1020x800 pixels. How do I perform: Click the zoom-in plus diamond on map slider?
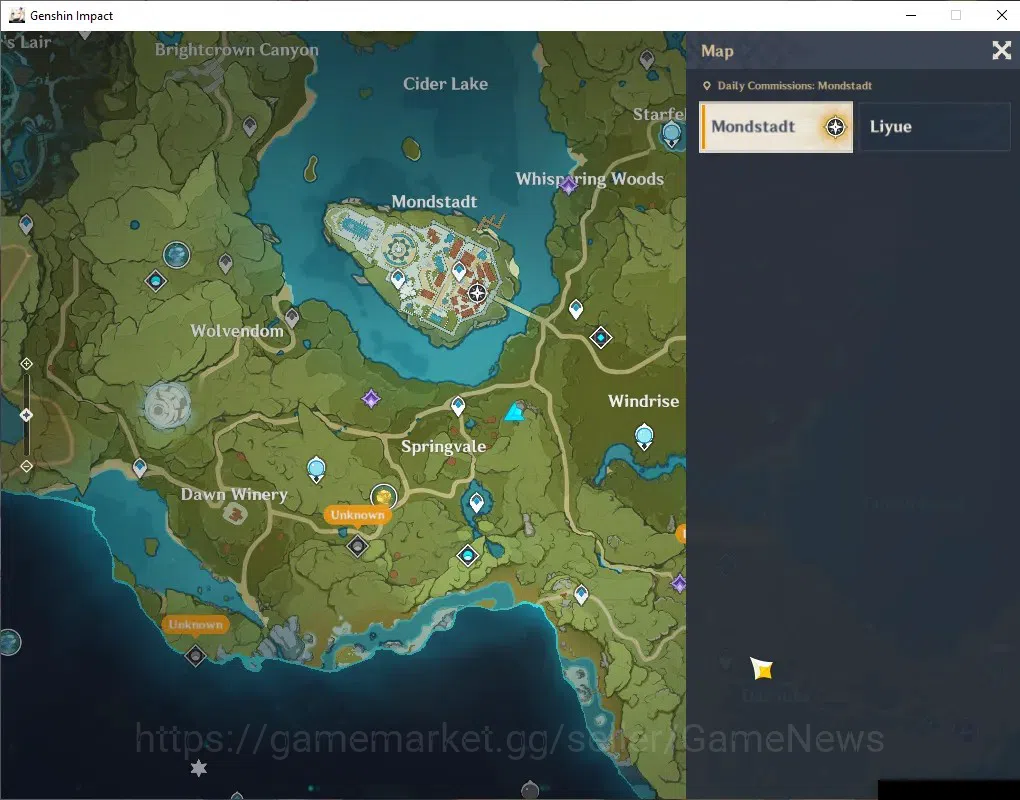point(27,364)
